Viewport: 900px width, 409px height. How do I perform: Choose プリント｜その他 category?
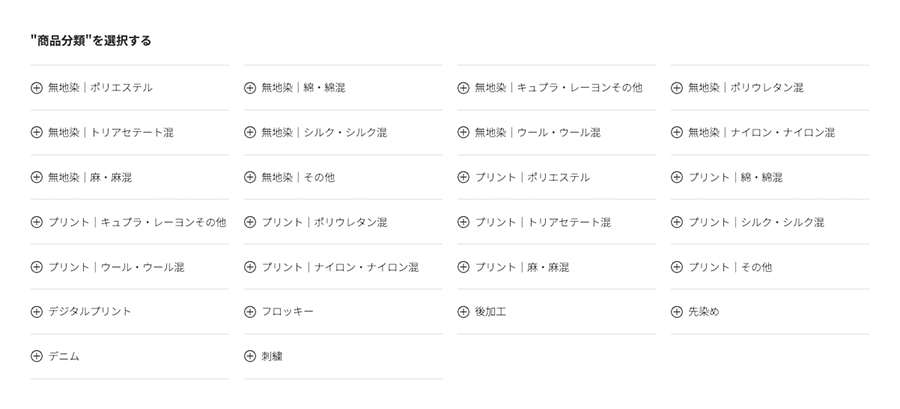click(x=770, y=267)
